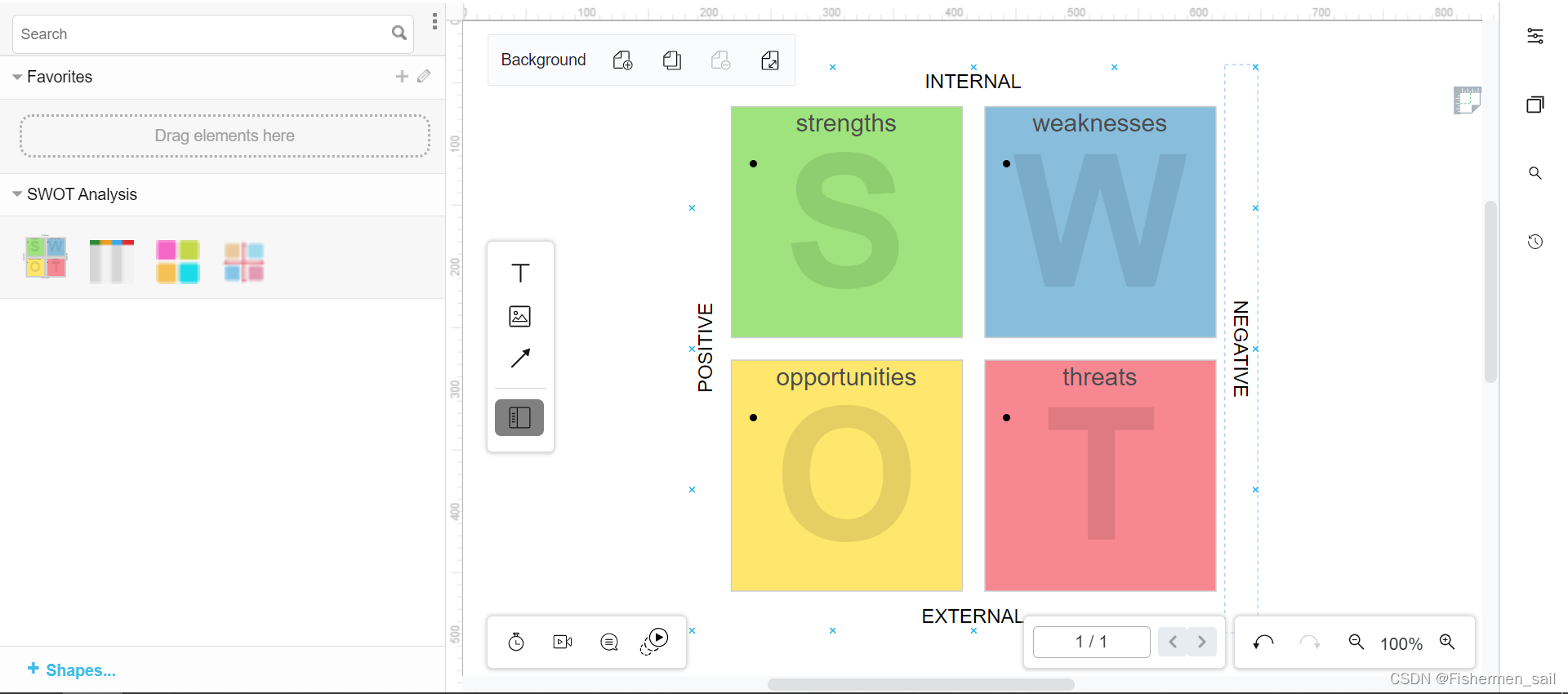Start the presentation play button
Image resolution: width=1568 pixels, height=694 pixels.
(x=655, y=641)
